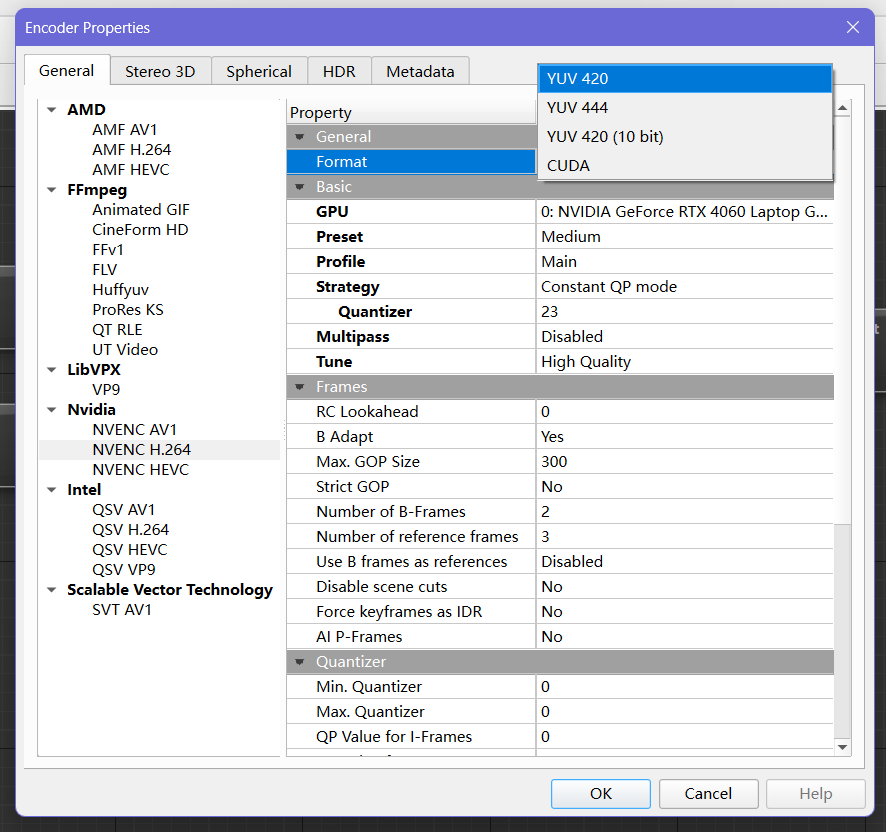Collapse the Quantizer section header
Viewport: 886px width, 832px height.
(299, 662)
